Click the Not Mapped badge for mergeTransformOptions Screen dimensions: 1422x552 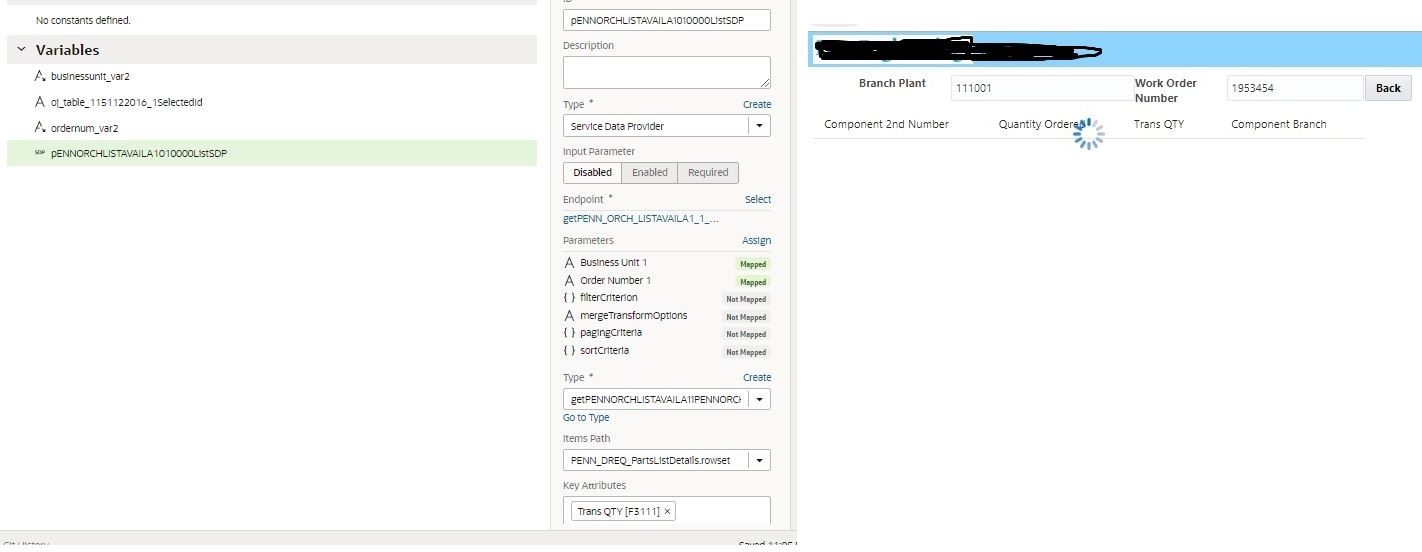(746, 317)
